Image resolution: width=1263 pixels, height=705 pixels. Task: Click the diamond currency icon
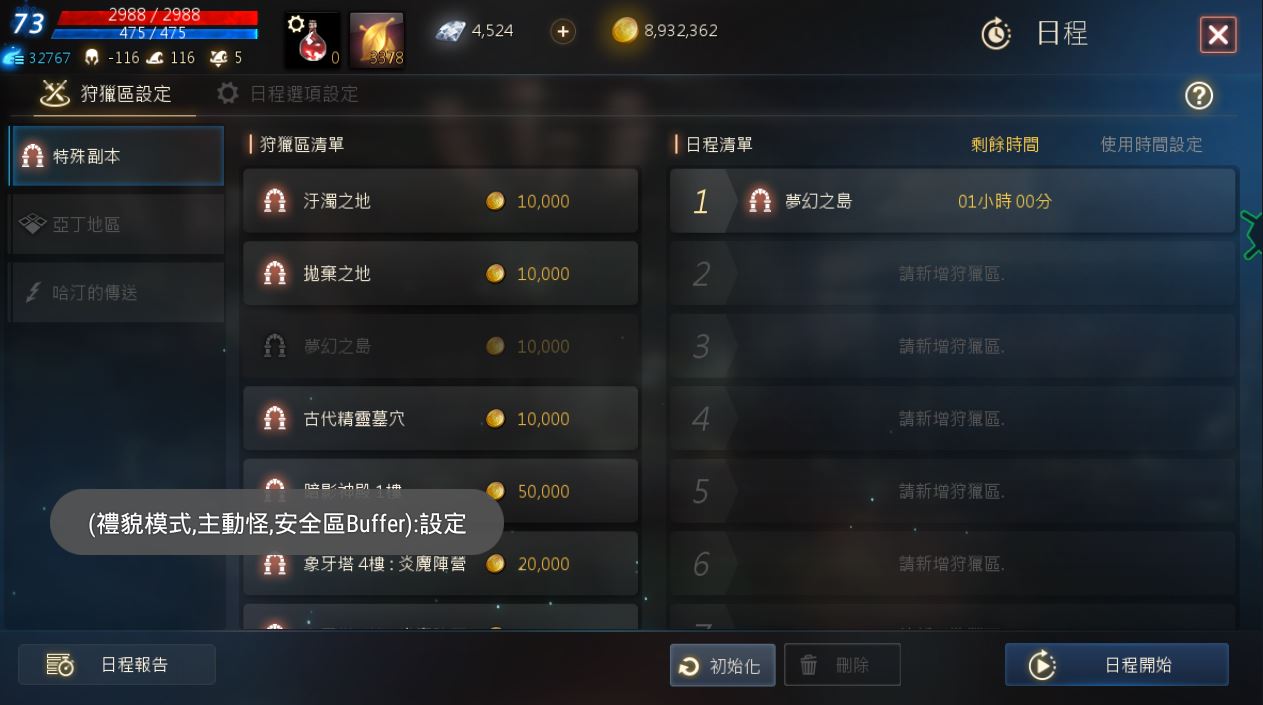click(x=450, y=31)
